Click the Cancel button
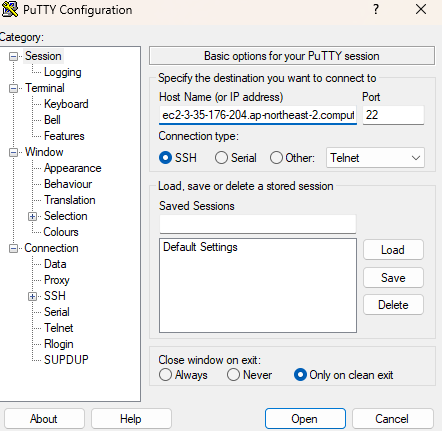This screenshot has height=431, width=442. click(x=393, y=419)
